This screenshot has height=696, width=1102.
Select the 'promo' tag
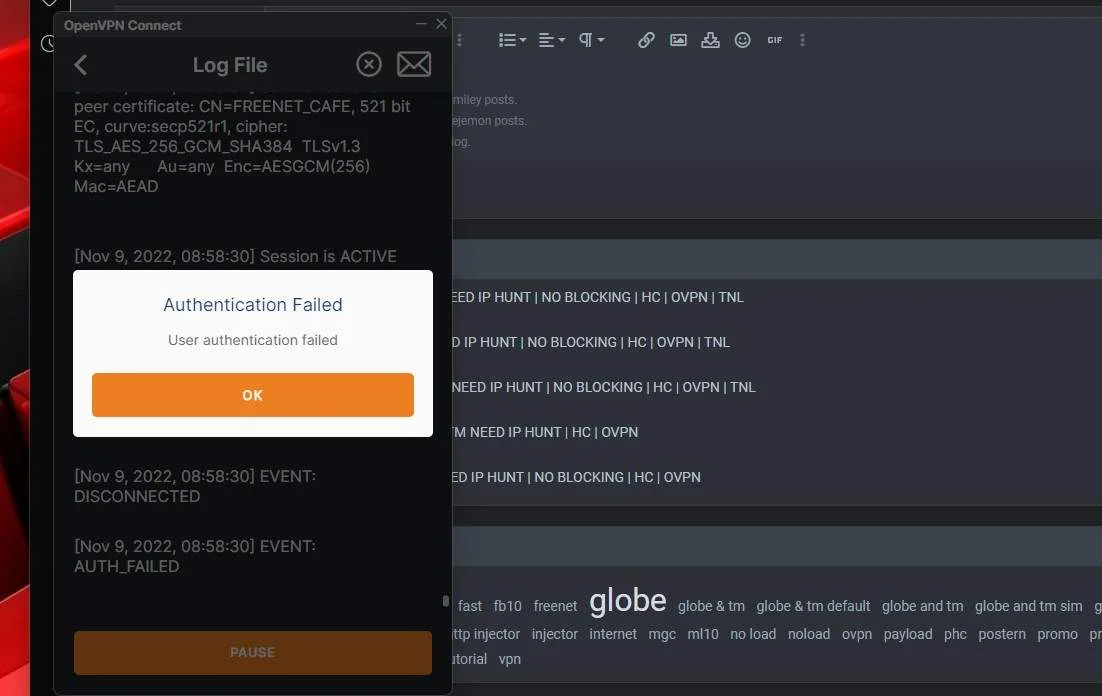[x=1058, y=634]
